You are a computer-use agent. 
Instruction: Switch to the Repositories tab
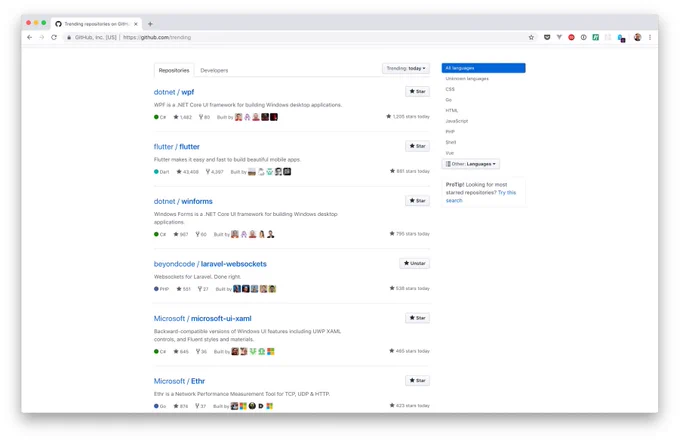[174, 70]
